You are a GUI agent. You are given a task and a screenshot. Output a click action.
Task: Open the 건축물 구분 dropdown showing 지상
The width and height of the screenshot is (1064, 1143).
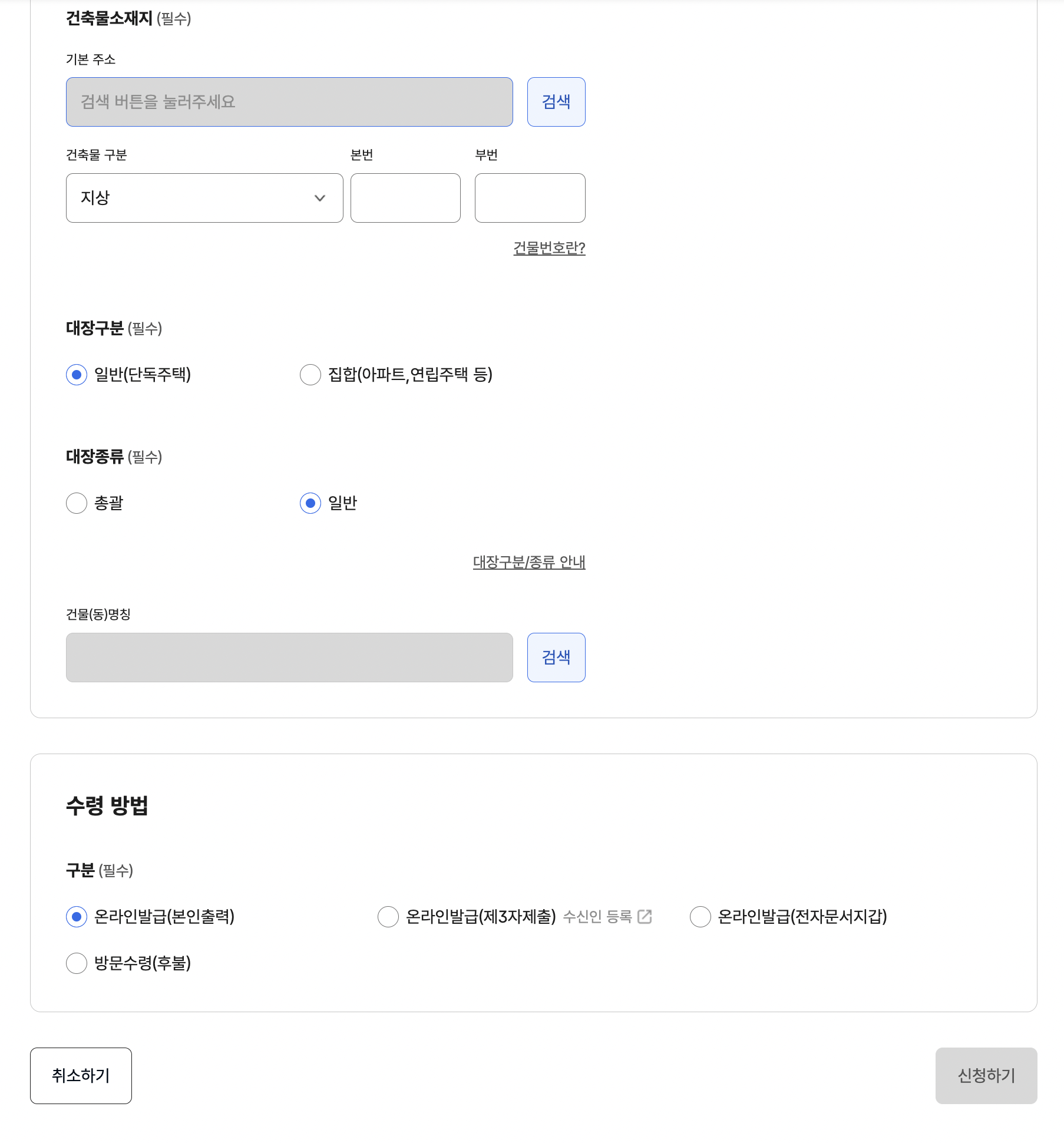[x=204, y=198]
